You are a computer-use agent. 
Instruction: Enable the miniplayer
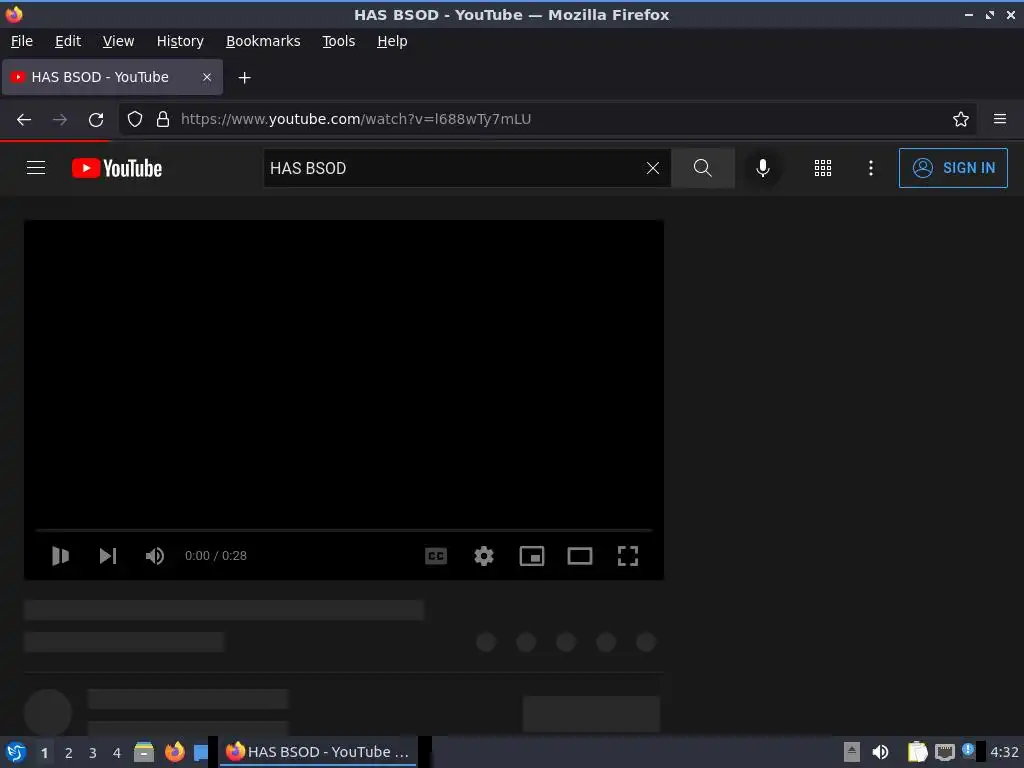[x=532, y=556]
